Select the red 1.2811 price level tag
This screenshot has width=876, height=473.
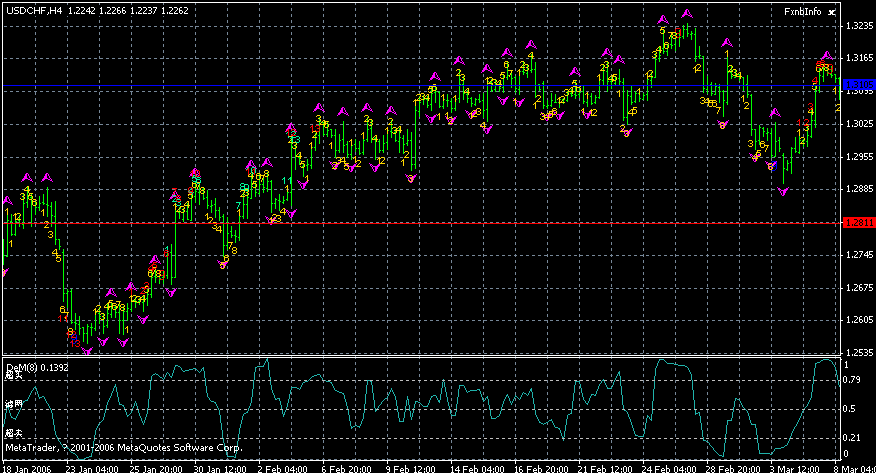[x=859, y=222]
